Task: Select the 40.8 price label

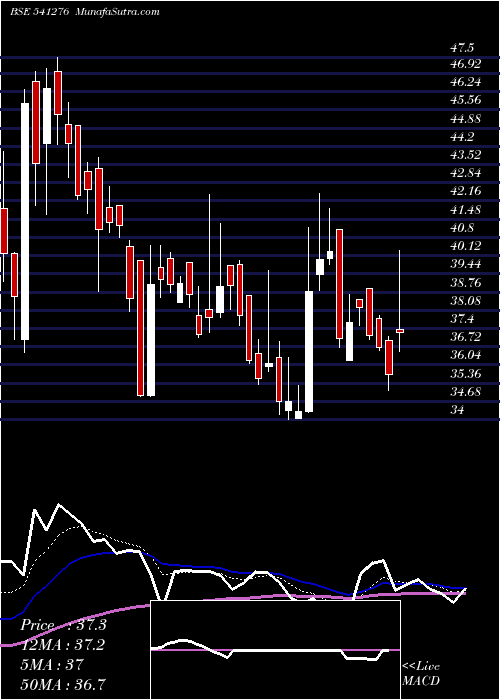Action: point(462,228)
